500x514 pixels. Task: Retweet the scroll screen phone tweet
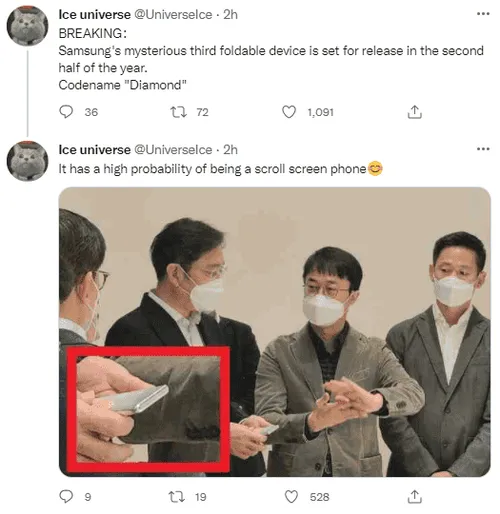177,496
